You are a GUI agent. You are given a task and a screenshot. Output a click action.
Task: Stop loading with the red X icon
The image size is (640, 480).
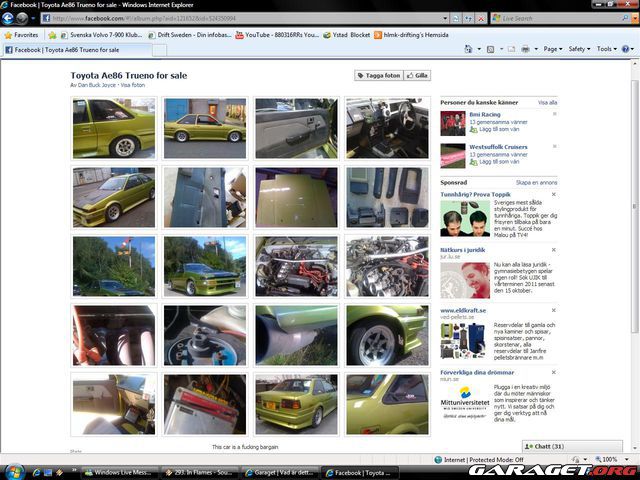coord(481,18)
